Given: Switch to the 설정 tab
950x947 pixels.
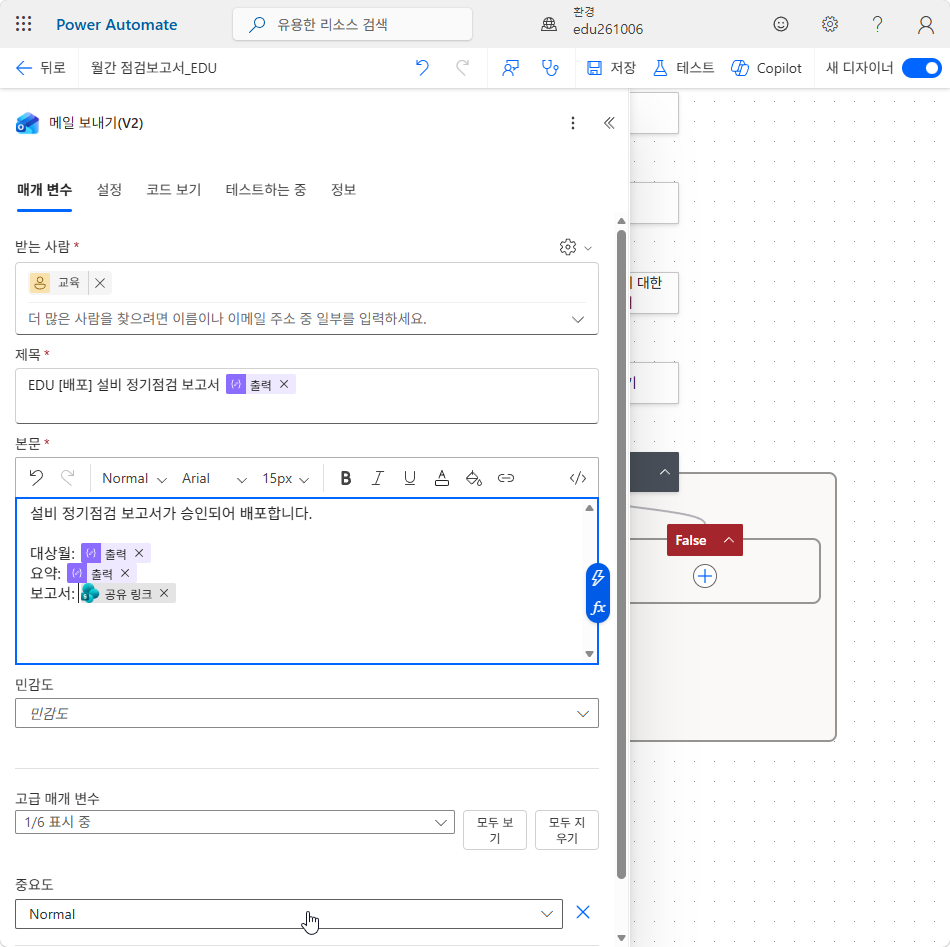Looking at the screenshot, I should pos(109,190).
